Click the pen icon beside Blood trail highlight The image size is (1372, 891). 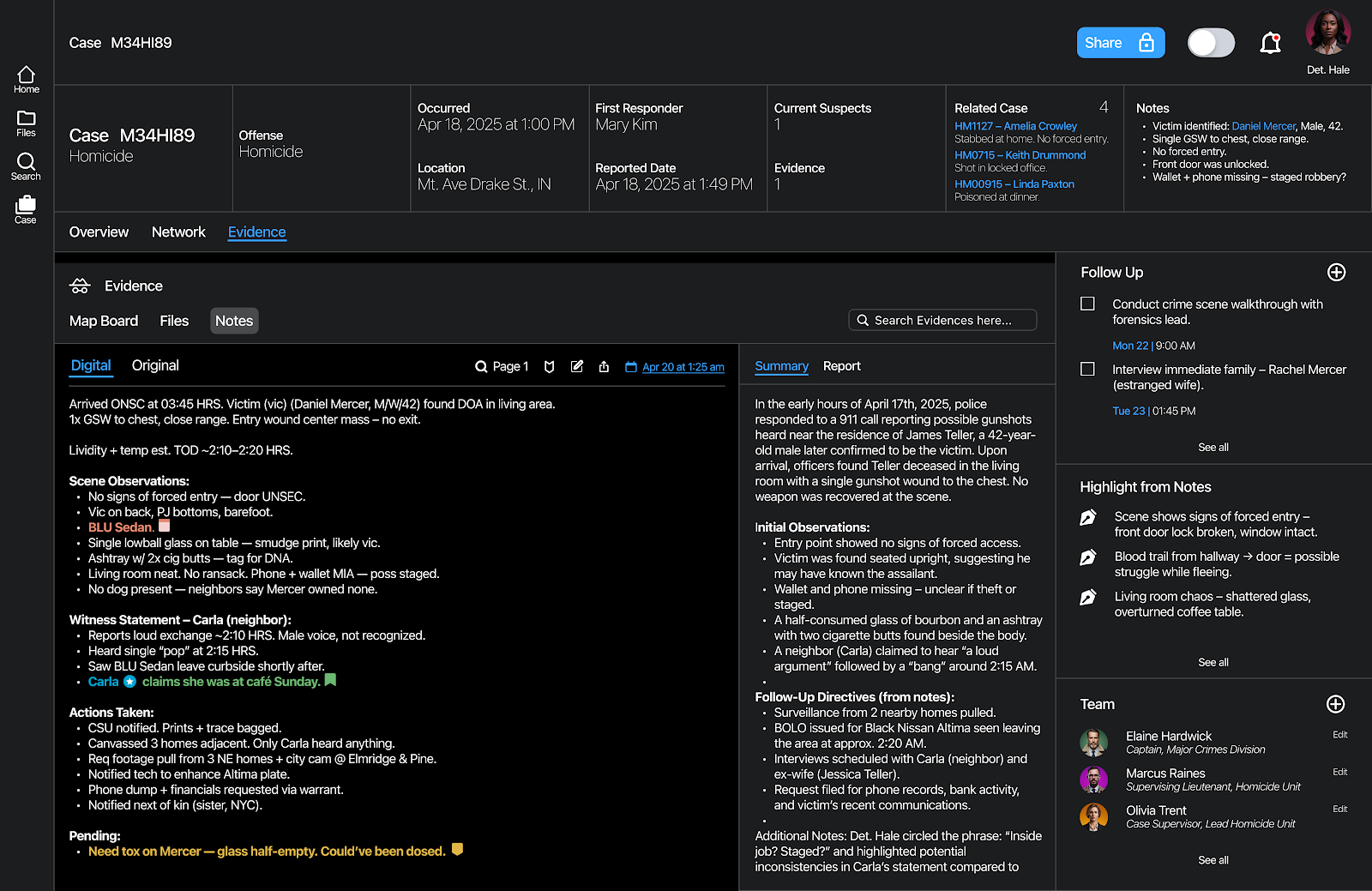click(x=1088, y=557)
